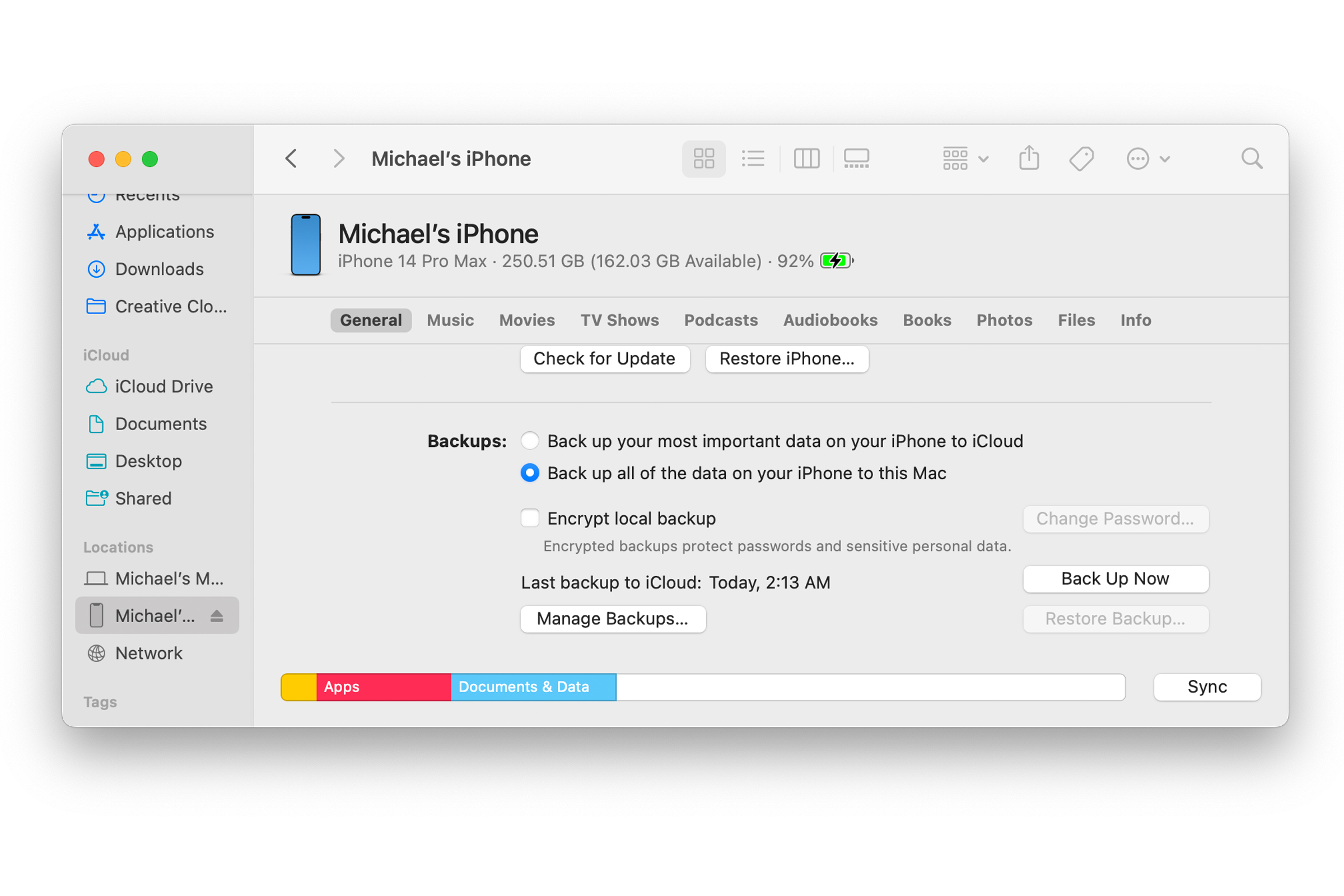Click the list view icon in toolbar
Screen dimensions: 1344x896
tap(752, 158)
